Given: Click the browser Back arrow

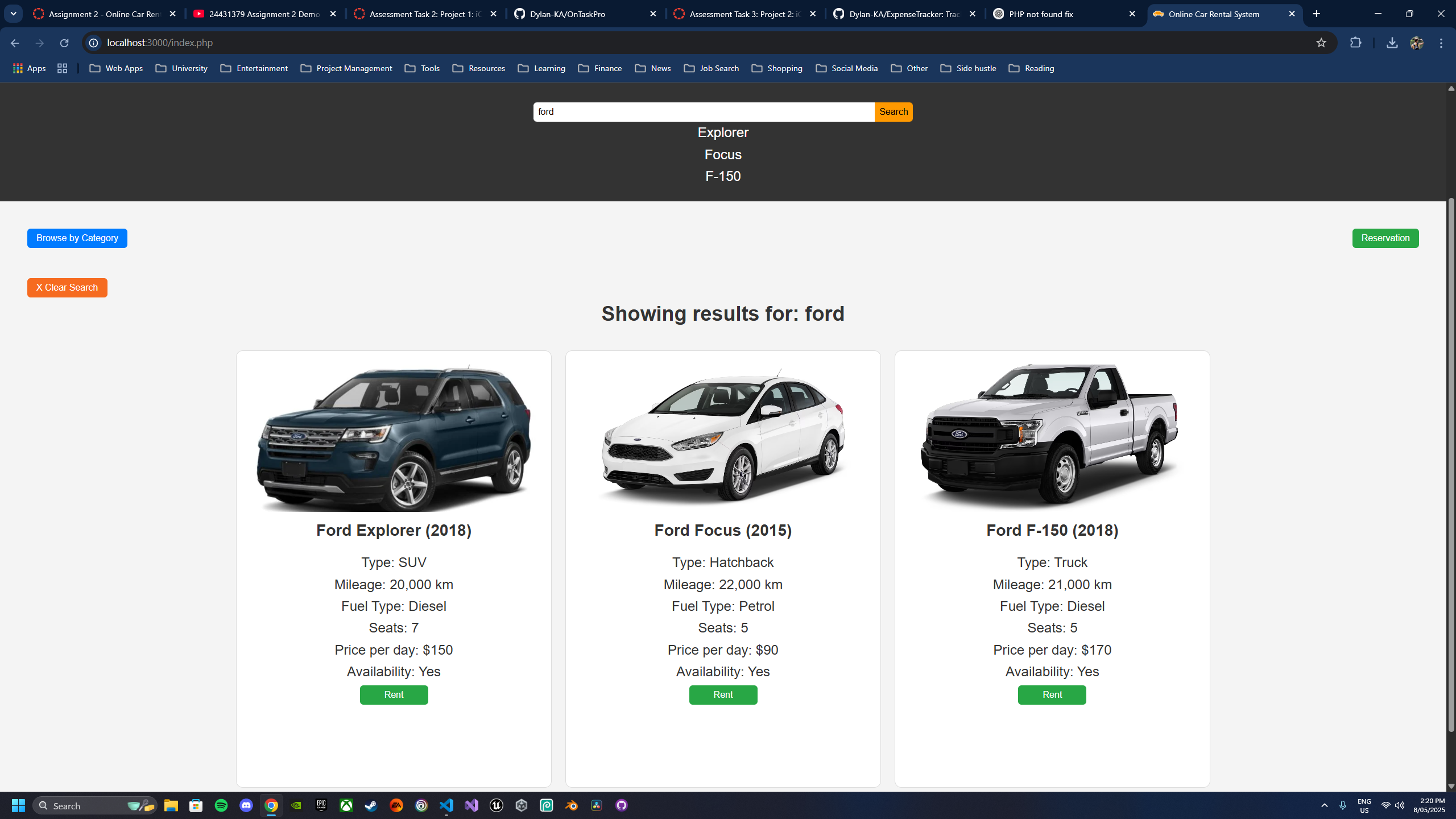Looking at the screenshot, I should click(x=15, y=43).
